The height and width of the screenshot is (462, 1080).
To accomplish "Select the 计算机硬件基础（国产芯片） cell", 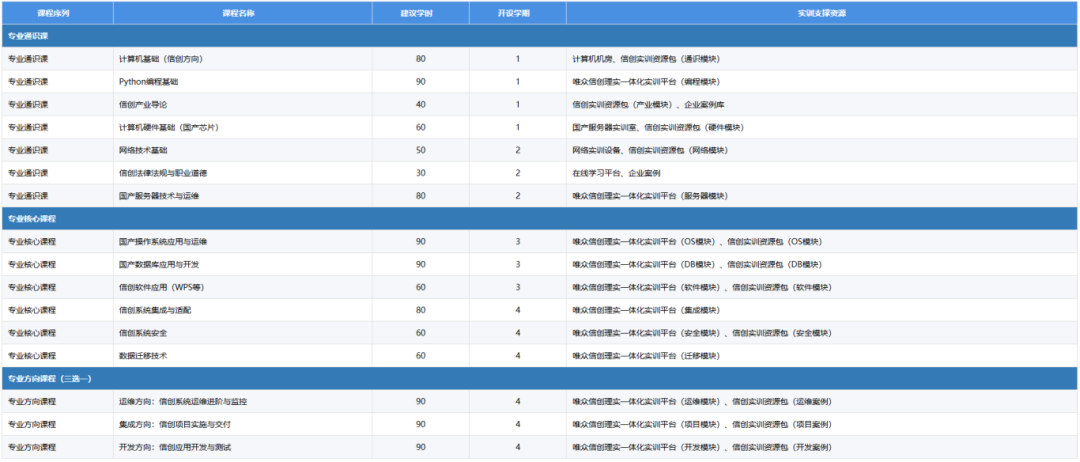I will click(167, 128).
